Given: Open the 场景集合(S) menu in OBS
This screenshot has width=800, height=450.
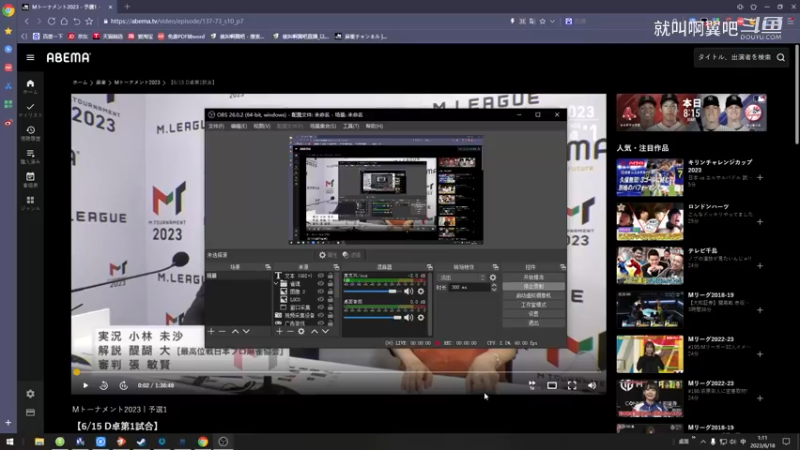Looking at the screenshot, I should (x=323, y=126).
